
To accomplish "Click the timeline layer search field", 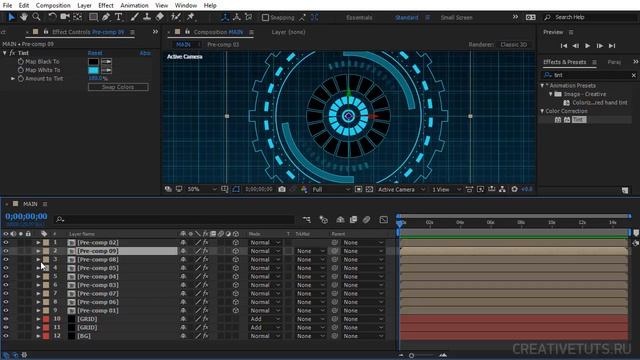I will 174,220.
